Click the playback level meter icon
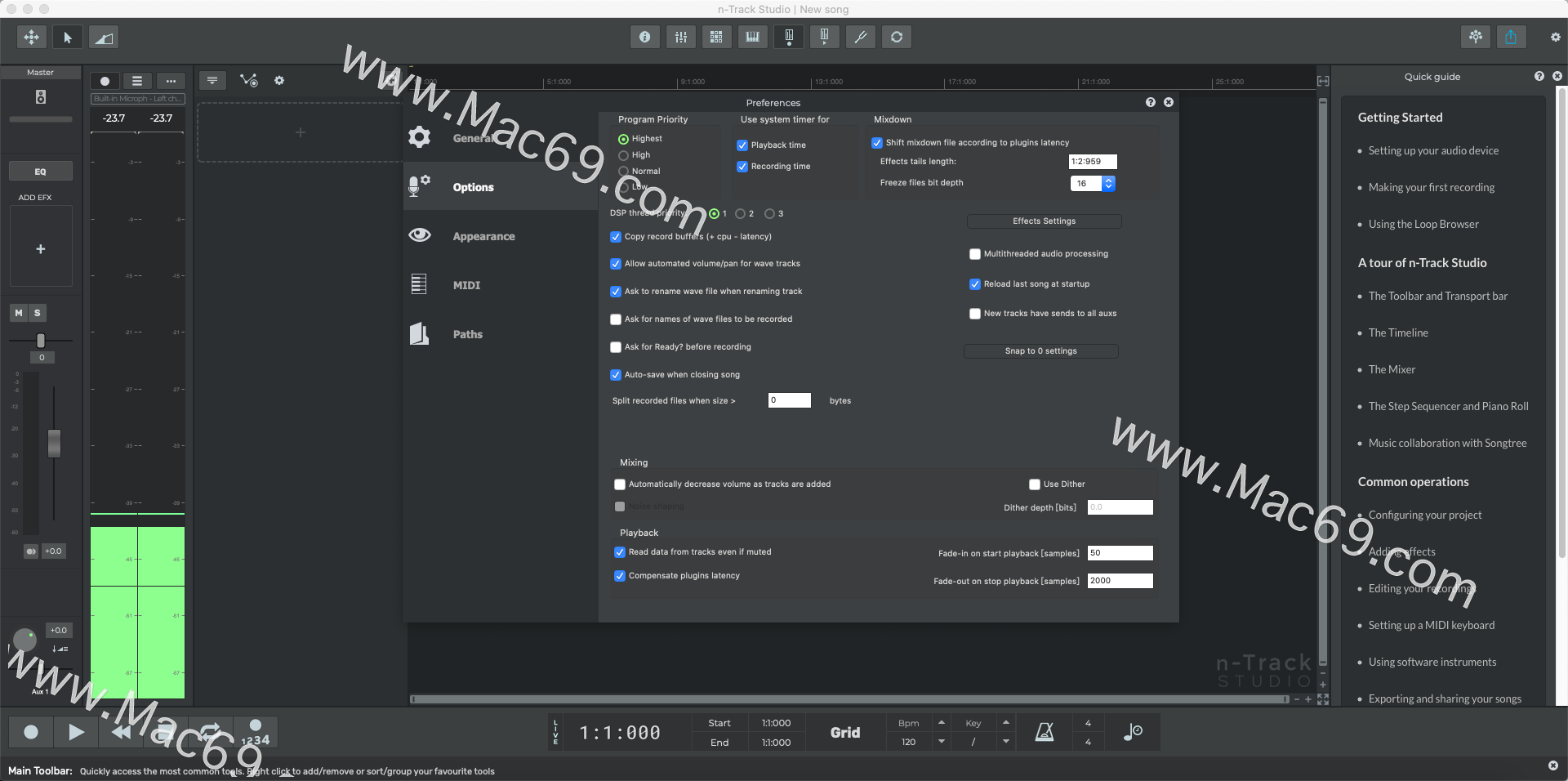This screenshot has height=781, width=1568. coord(824,37)
